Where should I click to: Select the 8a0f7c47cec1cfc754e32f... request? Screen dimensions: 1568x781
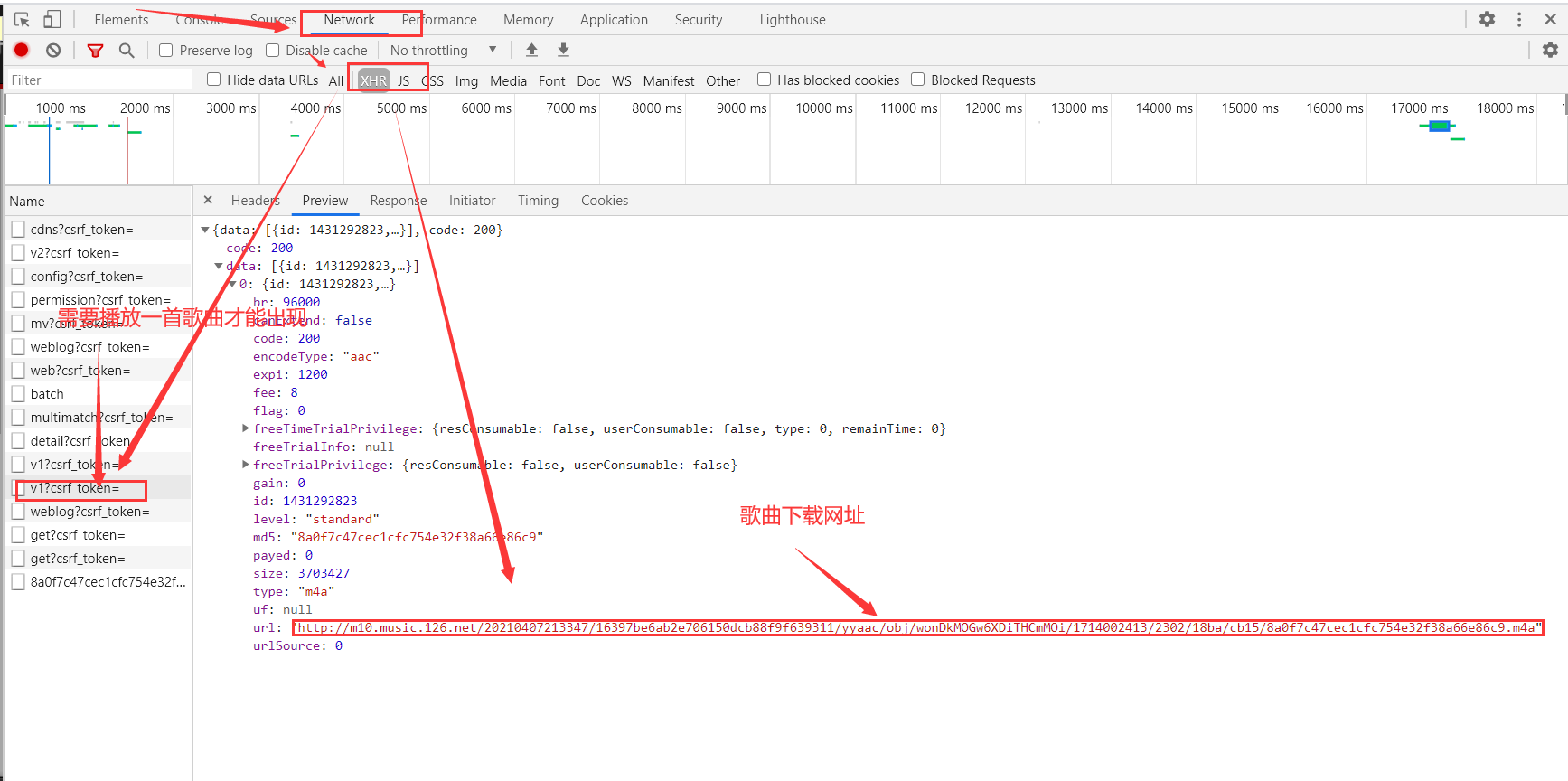tap(97, 582)
